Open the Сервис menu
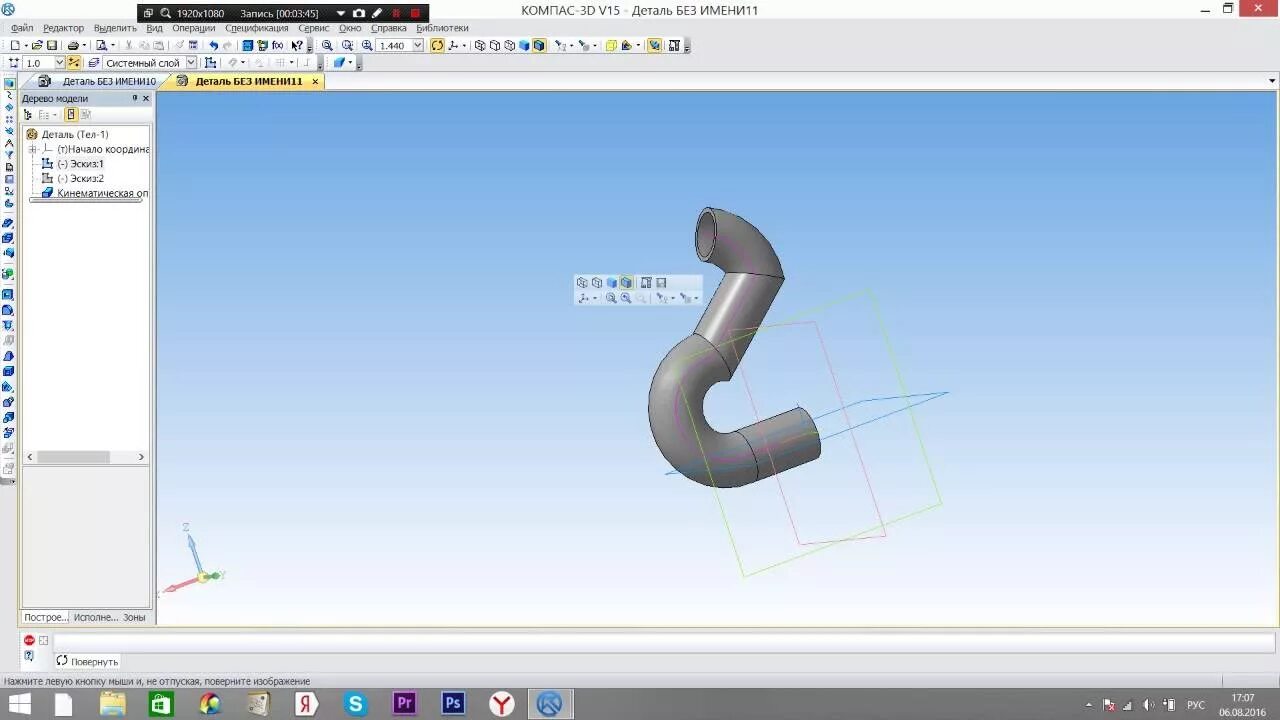This screenshot has width=1280, height=720. [x=313, y=28]
